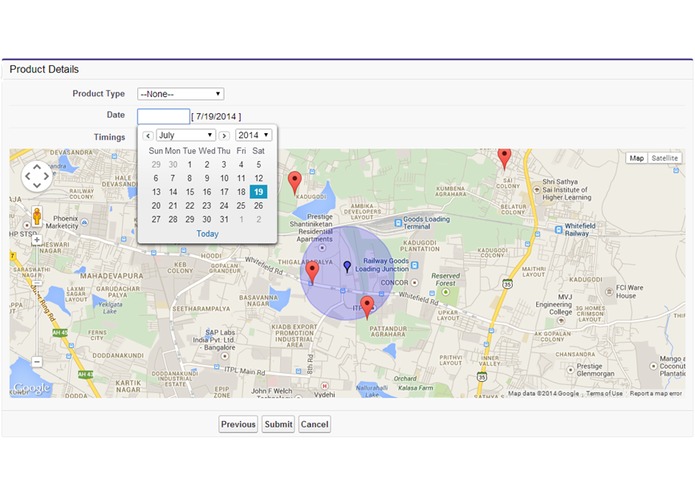
Task: Click the Phoenix Marketcity place marker
Action: point(85,222)
